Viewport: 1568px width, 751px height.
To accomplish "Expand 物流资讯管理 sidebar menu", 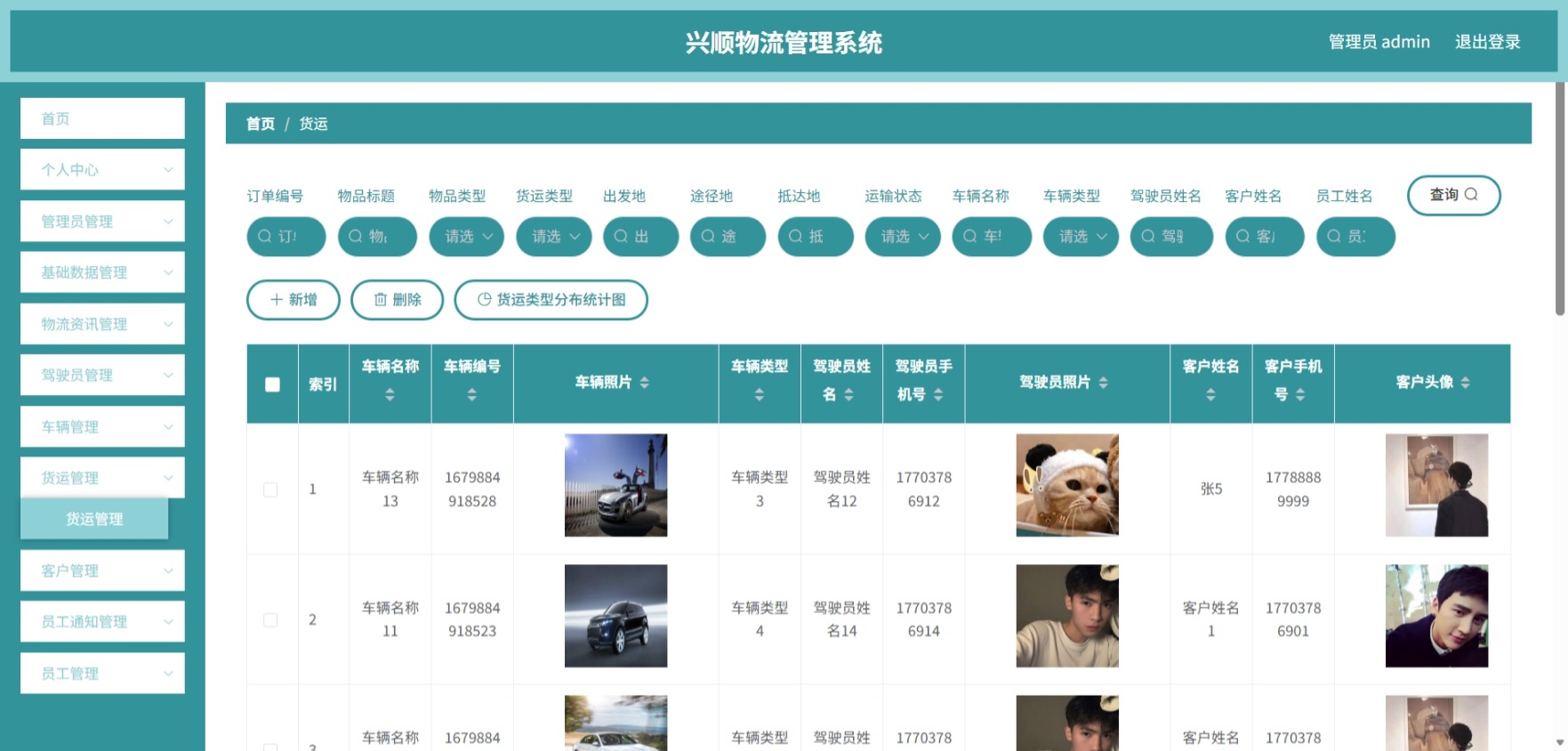I will click(102, 324).
